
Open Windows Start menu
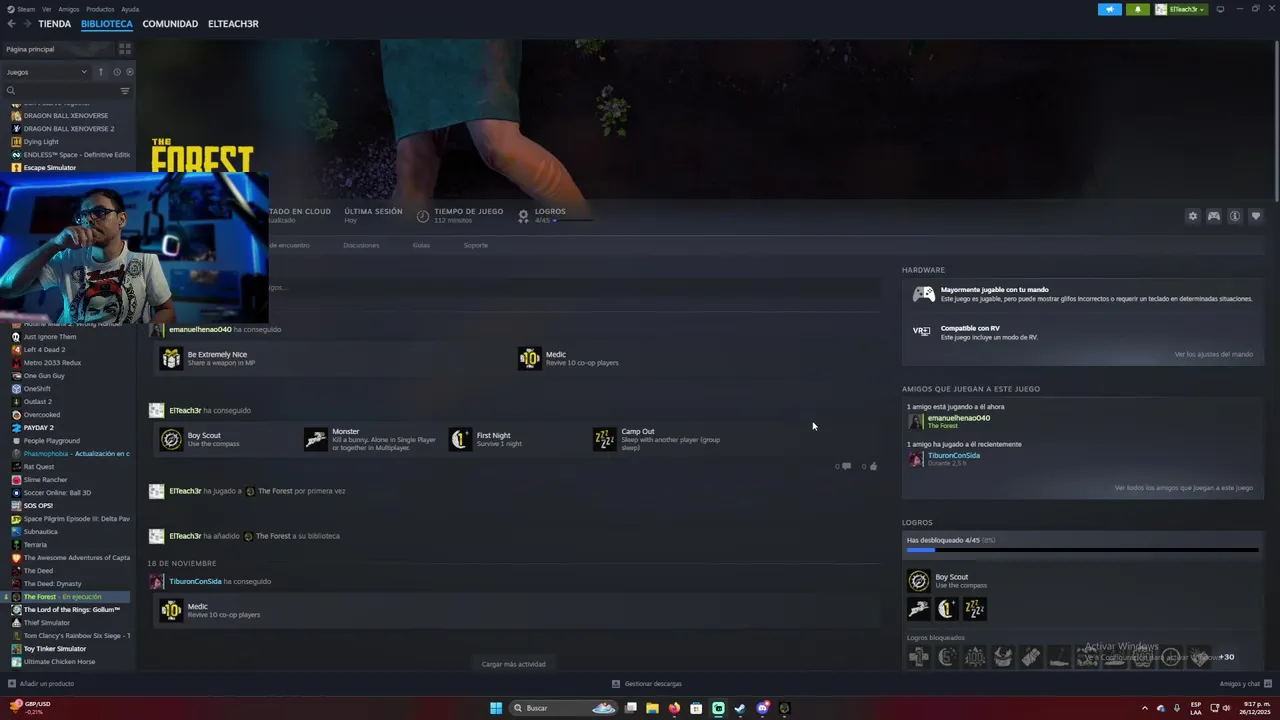(496, 708)
